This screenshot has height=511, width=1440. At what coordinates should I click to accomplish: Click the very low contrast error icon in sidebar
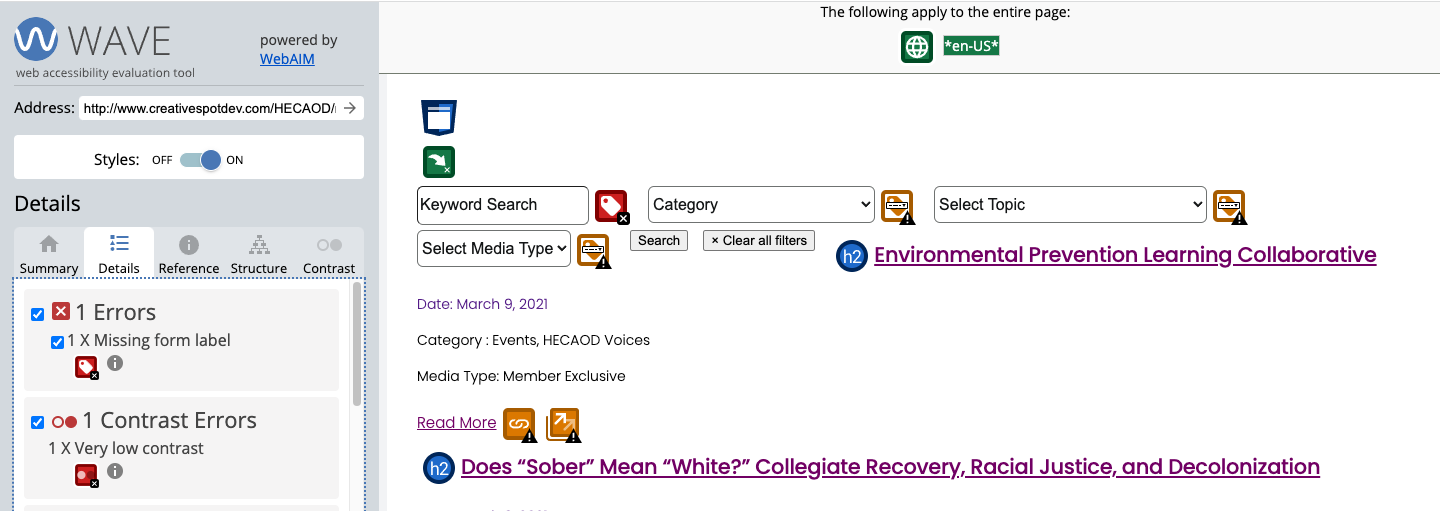87,476
